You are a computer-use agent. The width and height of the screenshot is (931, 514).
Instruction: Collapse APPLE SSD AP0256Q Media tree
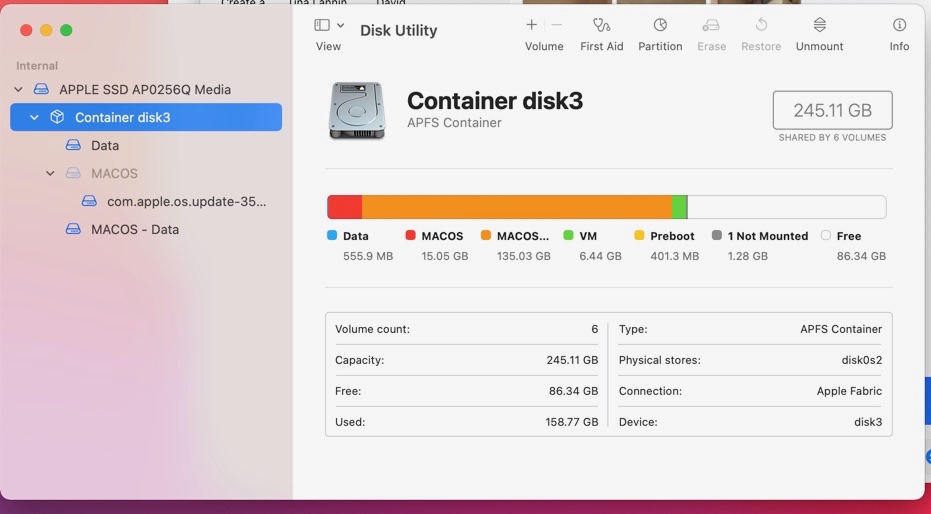click(18, 90)
